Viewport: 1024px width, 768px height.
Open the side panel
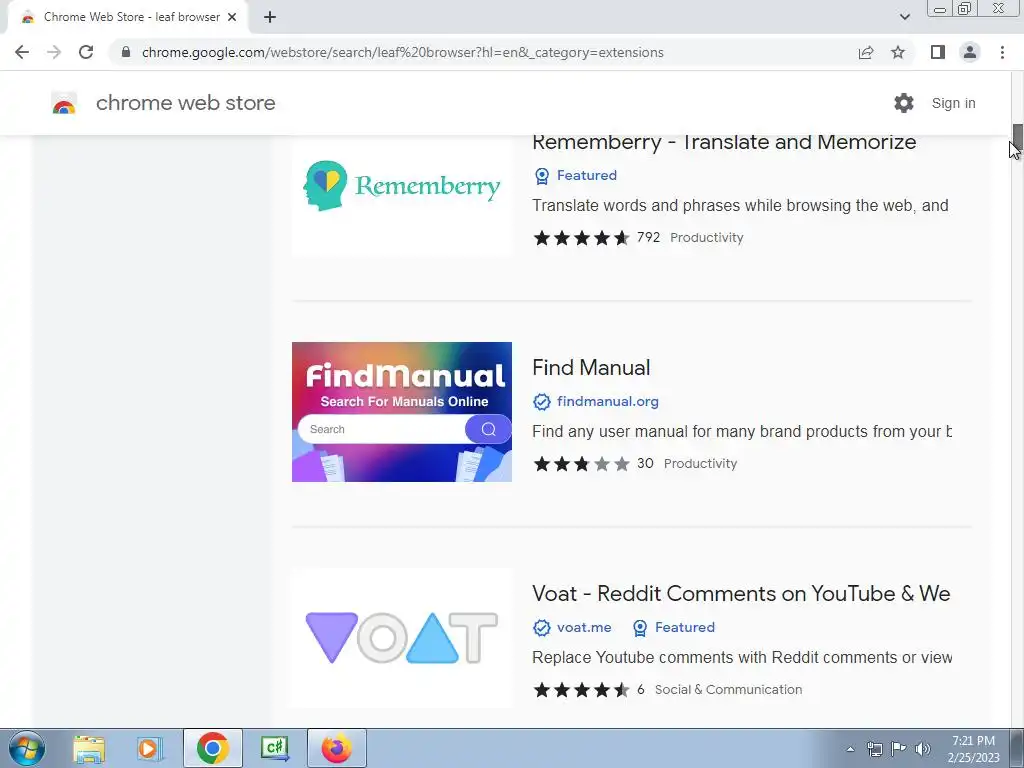[938, 52]
